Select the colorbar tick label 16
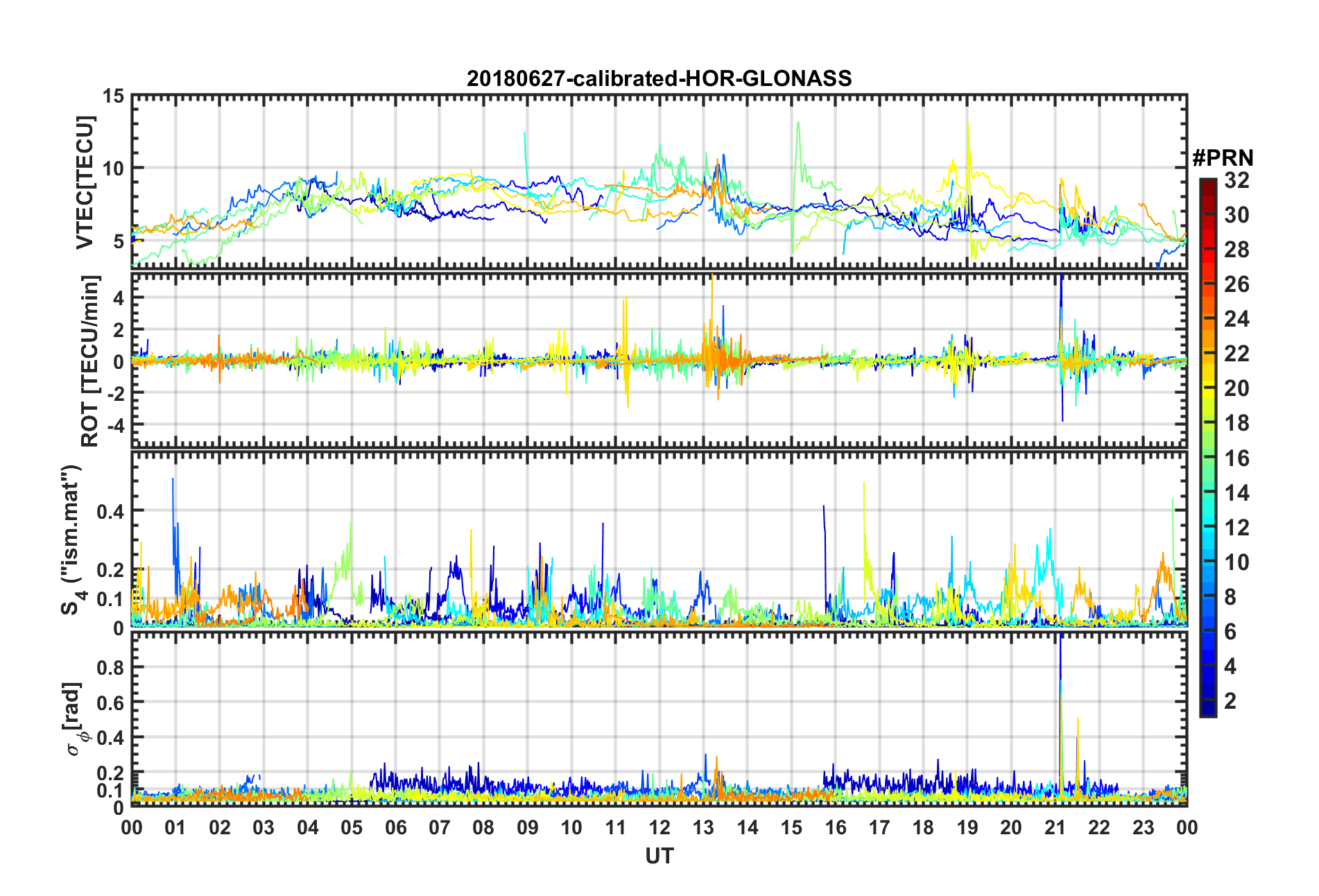 coord(1236,458)
